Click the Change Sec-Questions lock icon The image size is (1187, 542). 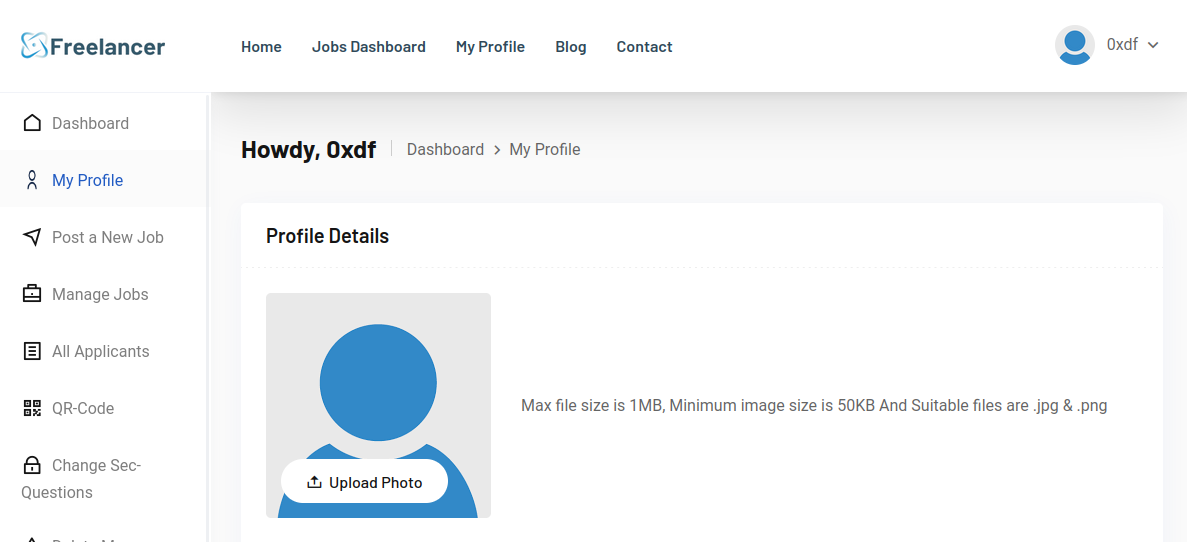tap(32, 465)
